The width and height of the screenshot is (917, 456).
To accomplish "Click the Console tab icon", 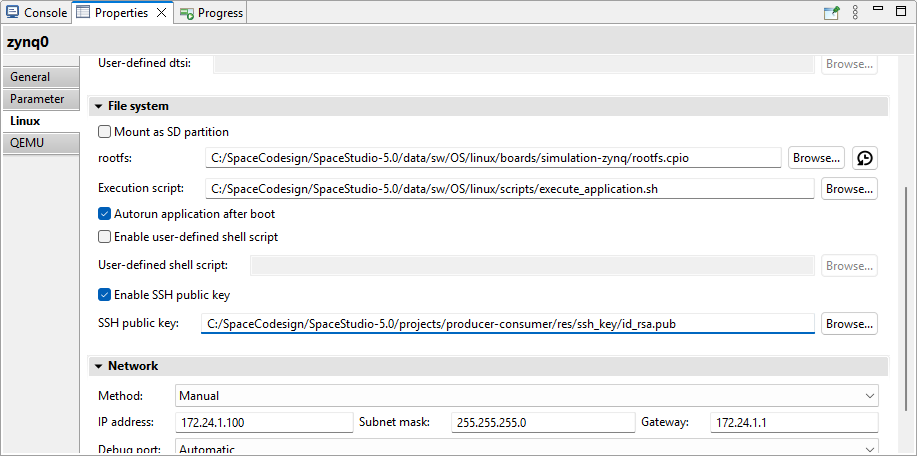I will click(12, 12).
